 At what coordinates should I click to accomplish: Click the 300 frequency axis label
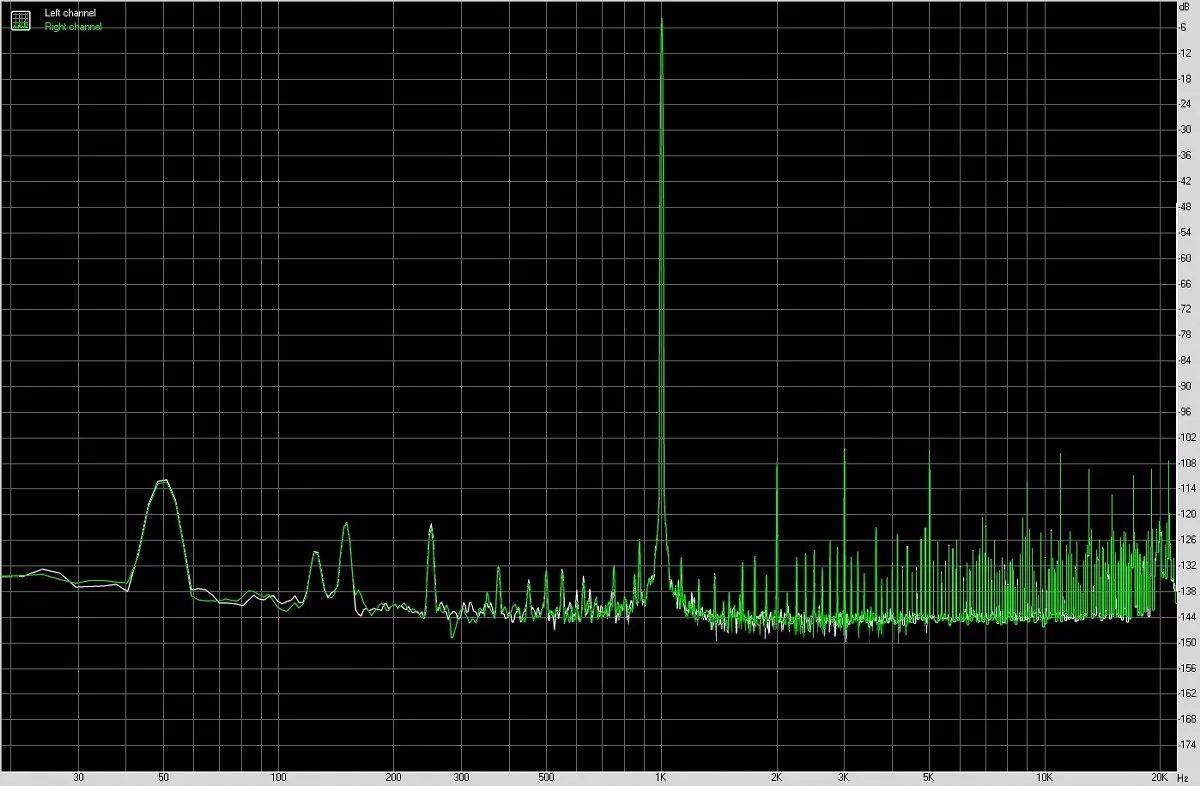coord(462,777)
